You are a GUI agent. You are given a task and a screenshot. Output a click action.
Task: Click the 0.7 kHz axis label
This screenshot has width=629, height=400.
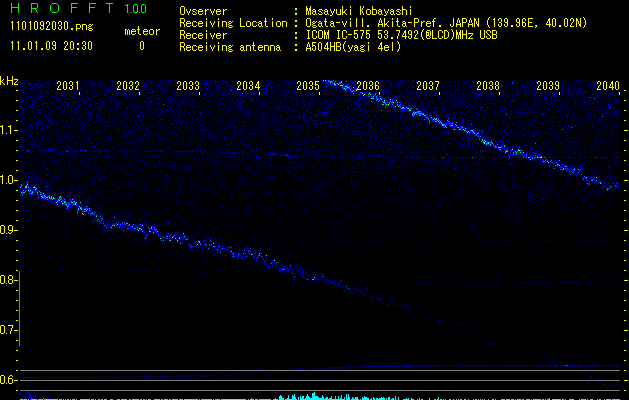(8, 330)
